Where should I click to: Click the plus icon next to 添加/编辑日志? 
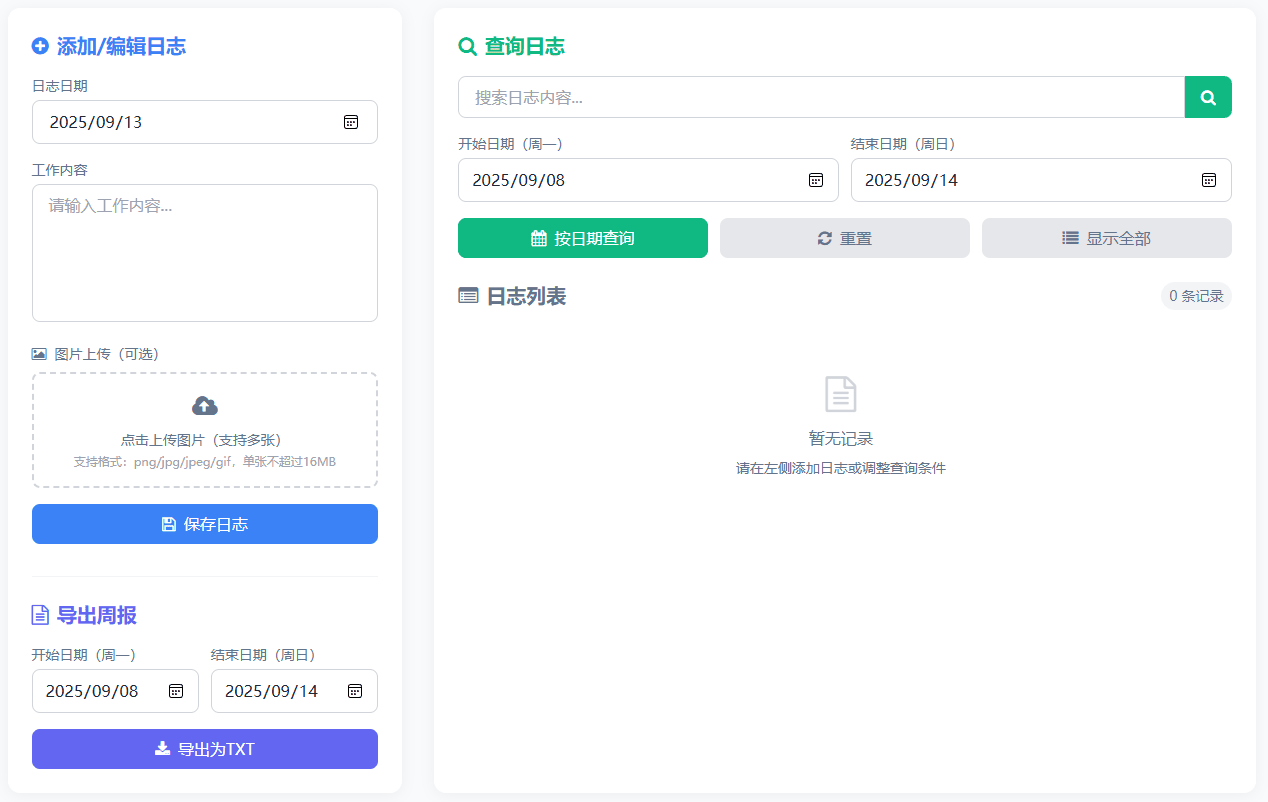pyautogui.click(x=39, y=46)
